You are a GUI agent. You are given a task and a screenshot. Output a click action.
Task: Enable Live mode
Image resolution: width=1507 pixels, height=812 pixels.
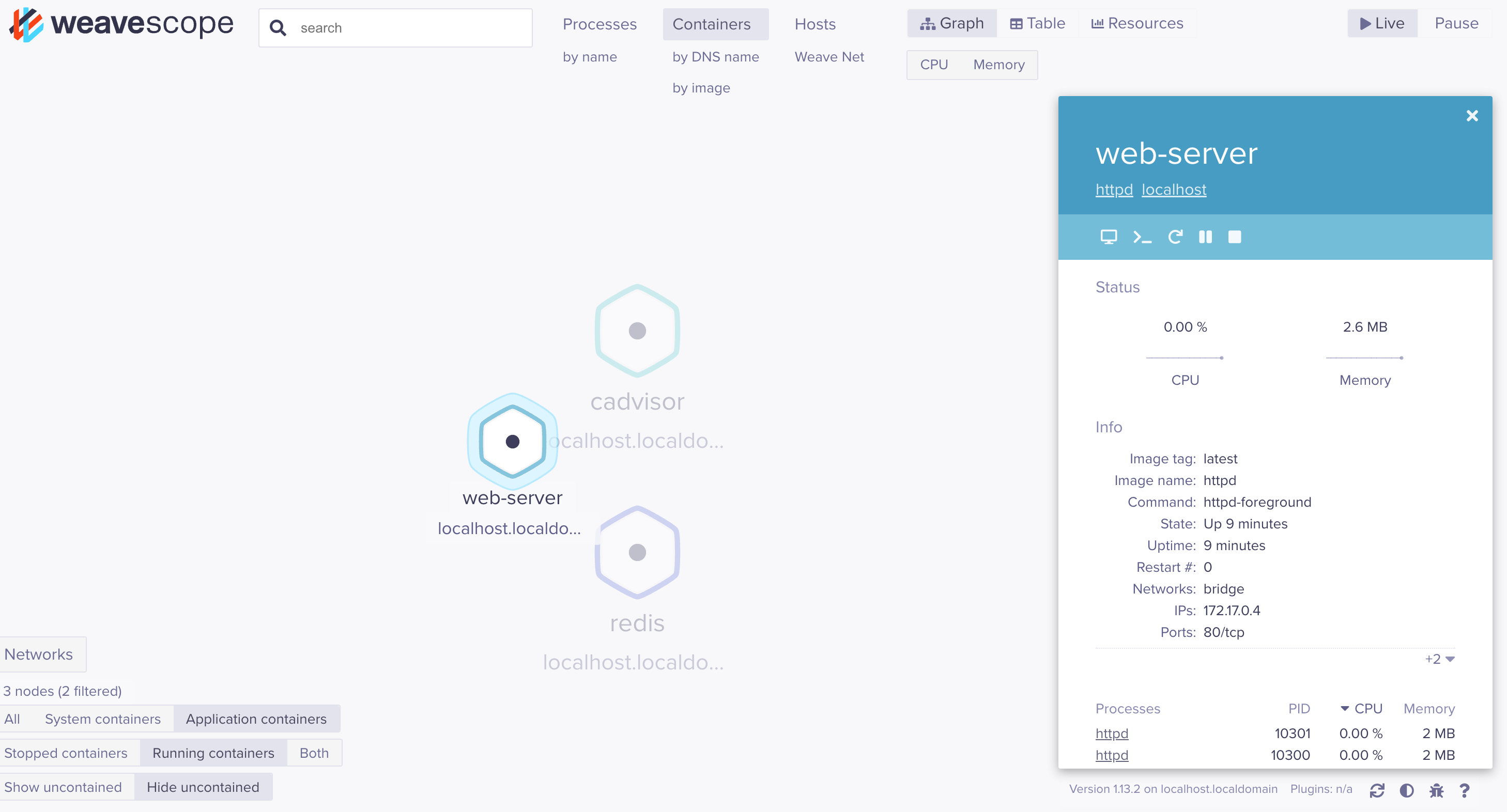click(x=1382, y=23)
